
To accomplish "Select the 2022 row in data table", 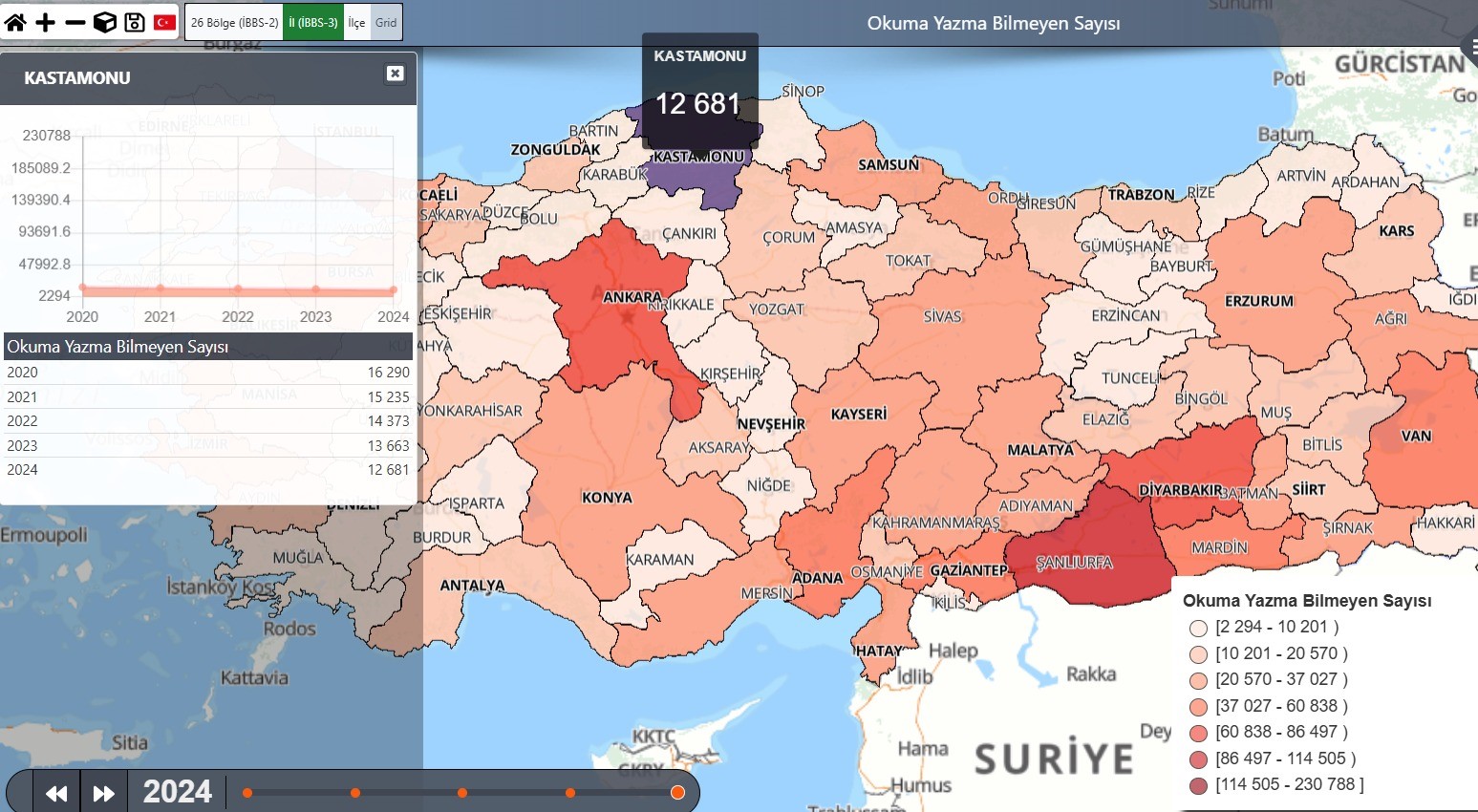I will tap(208, 421).
